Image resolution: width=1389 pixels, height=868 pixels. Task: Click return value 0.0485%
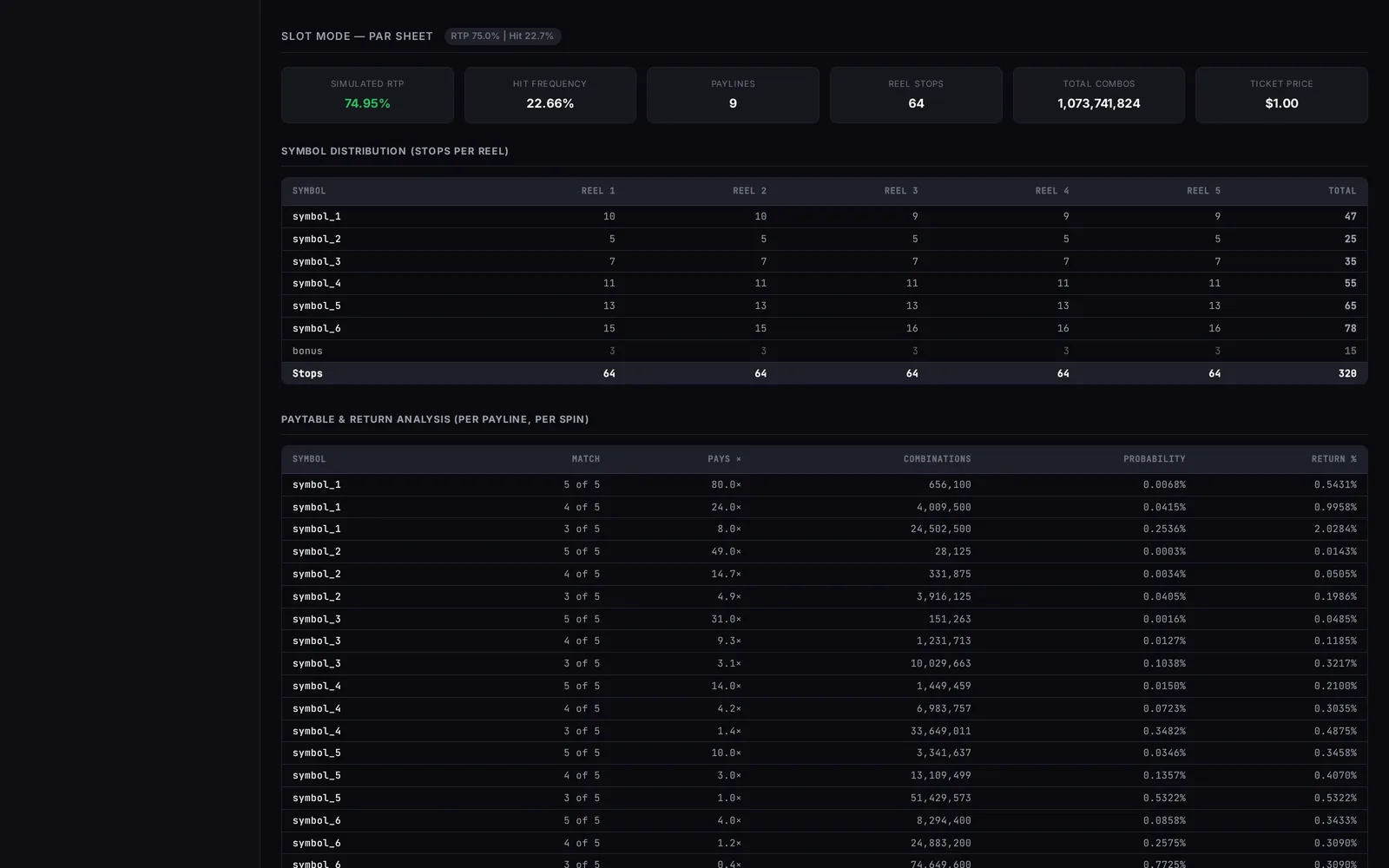(x=1335, y=619)
